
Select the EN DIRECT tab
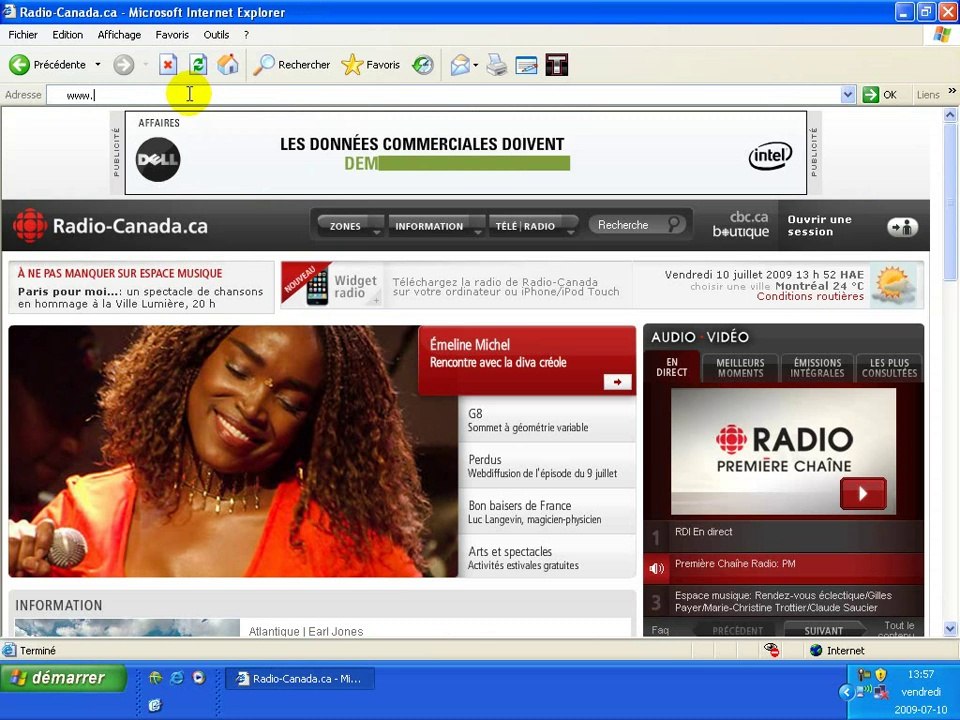pos(672,367)
